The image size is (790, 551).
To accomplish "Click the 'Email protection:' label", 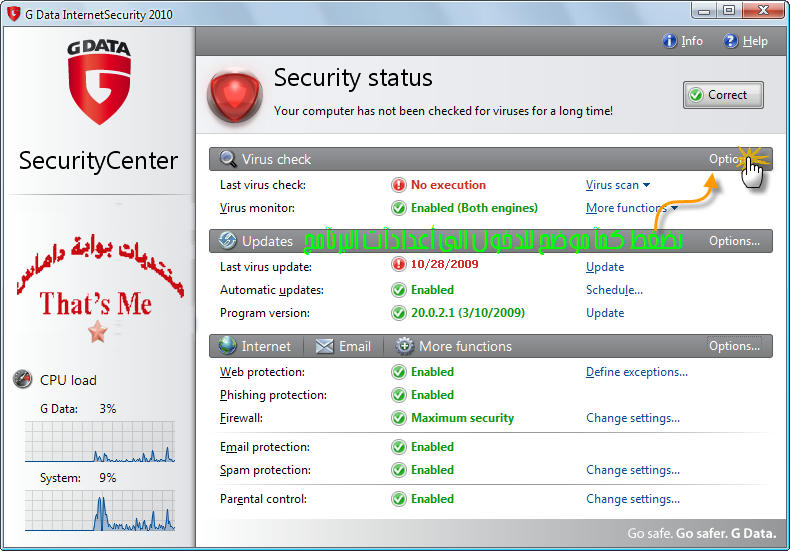I will pos(265,447).
